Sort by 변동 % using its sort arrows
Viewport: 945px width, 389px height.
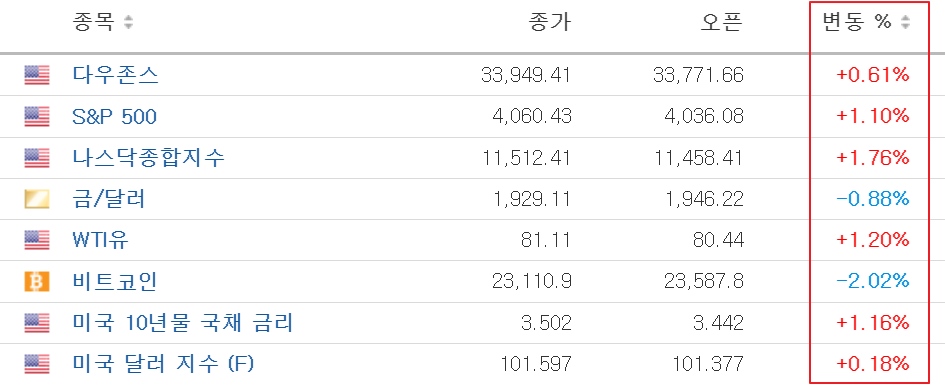click(905, 24)
